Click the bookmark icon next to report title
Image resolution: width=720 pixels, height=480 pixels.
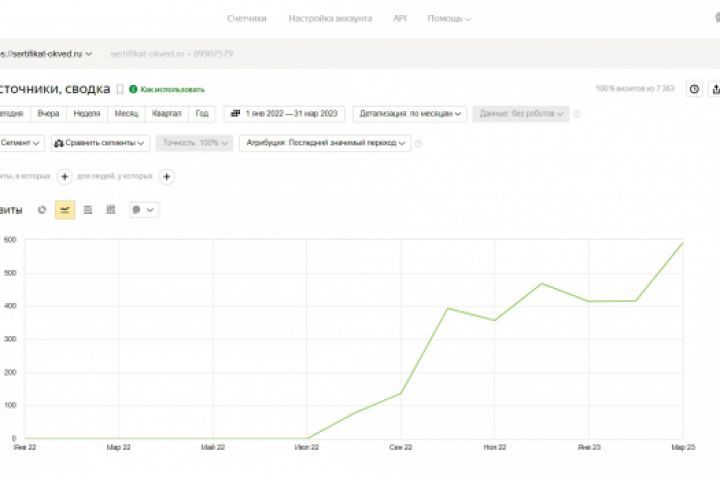(120, 89)
